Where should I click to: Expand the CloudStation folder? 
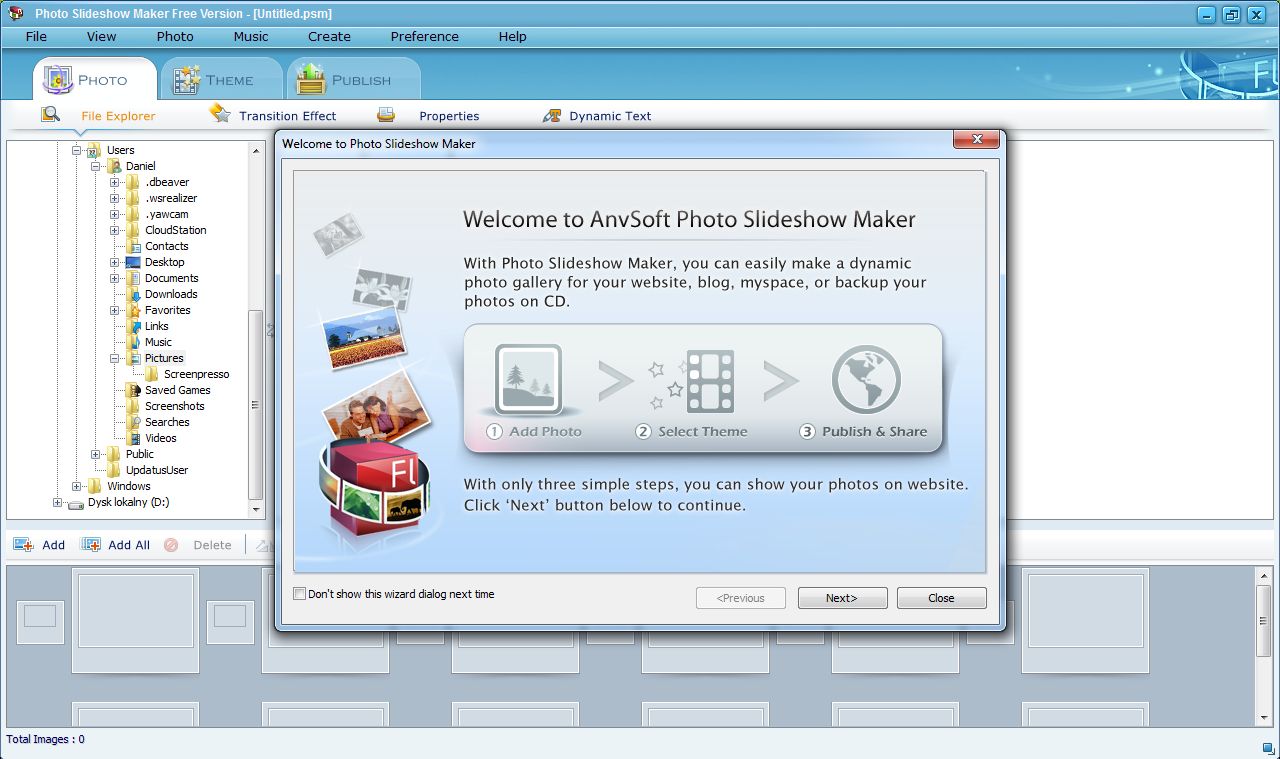115,230
